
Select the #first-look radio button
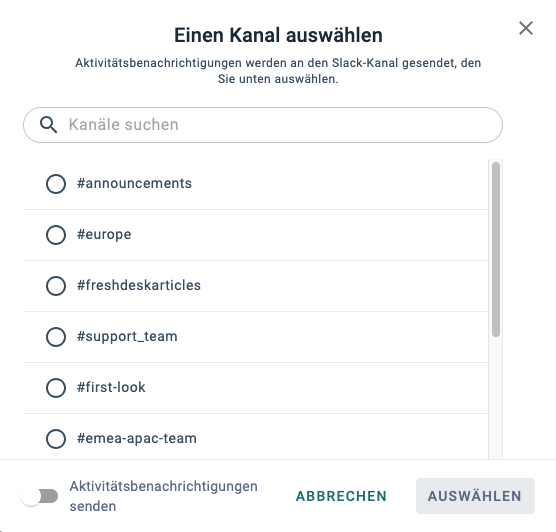click(56, 388)
